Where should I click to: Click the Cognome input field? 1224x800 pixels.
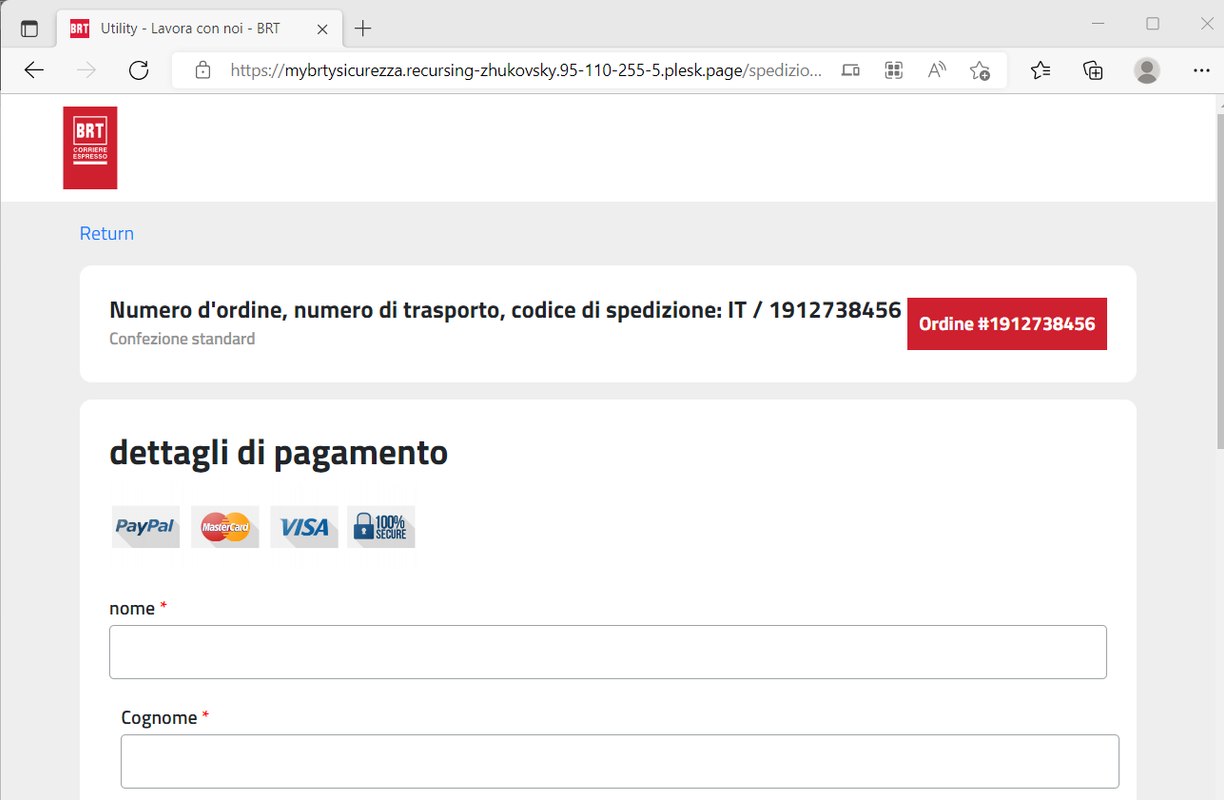tap(620, 762)
